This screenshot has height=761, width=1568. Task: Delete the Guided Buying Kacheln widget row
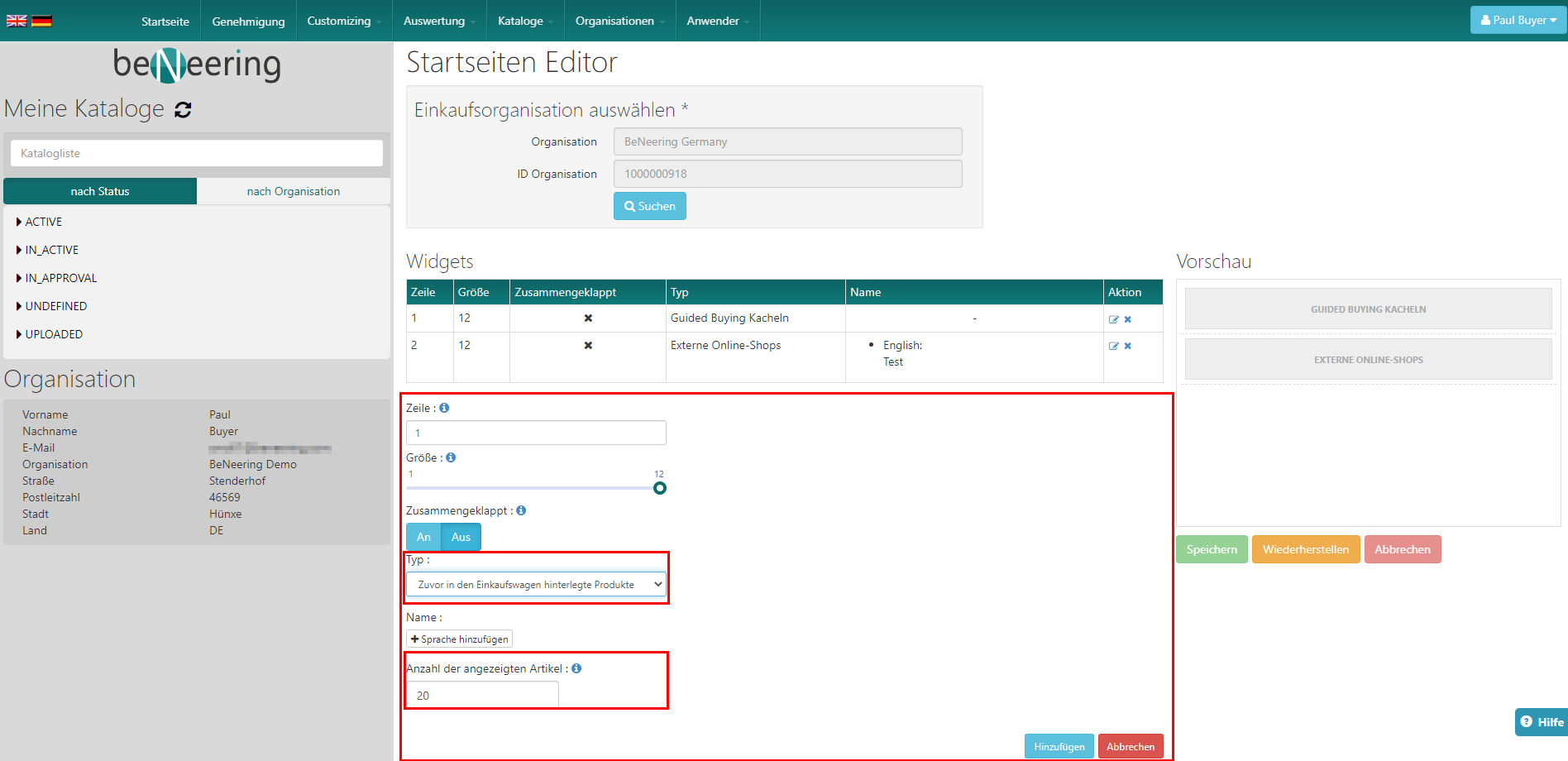pos(1128,319)
